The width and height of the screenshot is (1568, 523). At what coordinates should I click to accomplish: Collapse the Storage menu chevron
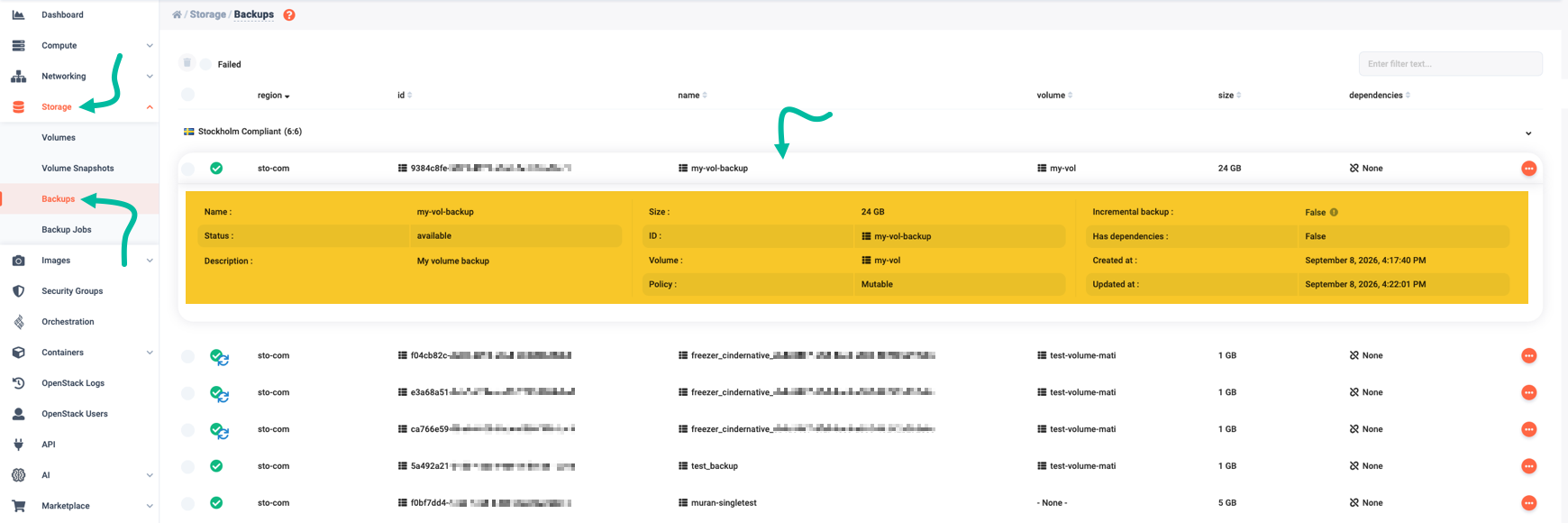coord(150,106)
